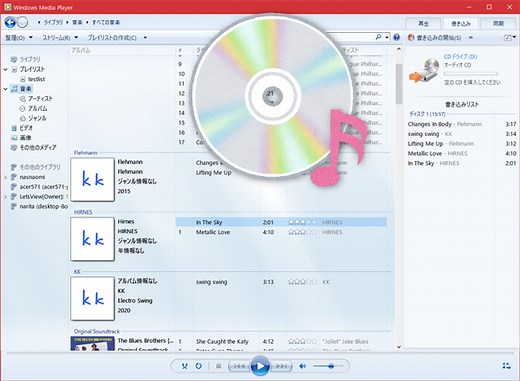Click the Hirnes album art thumbnail

pyautogui.click(x=92, y=239)
